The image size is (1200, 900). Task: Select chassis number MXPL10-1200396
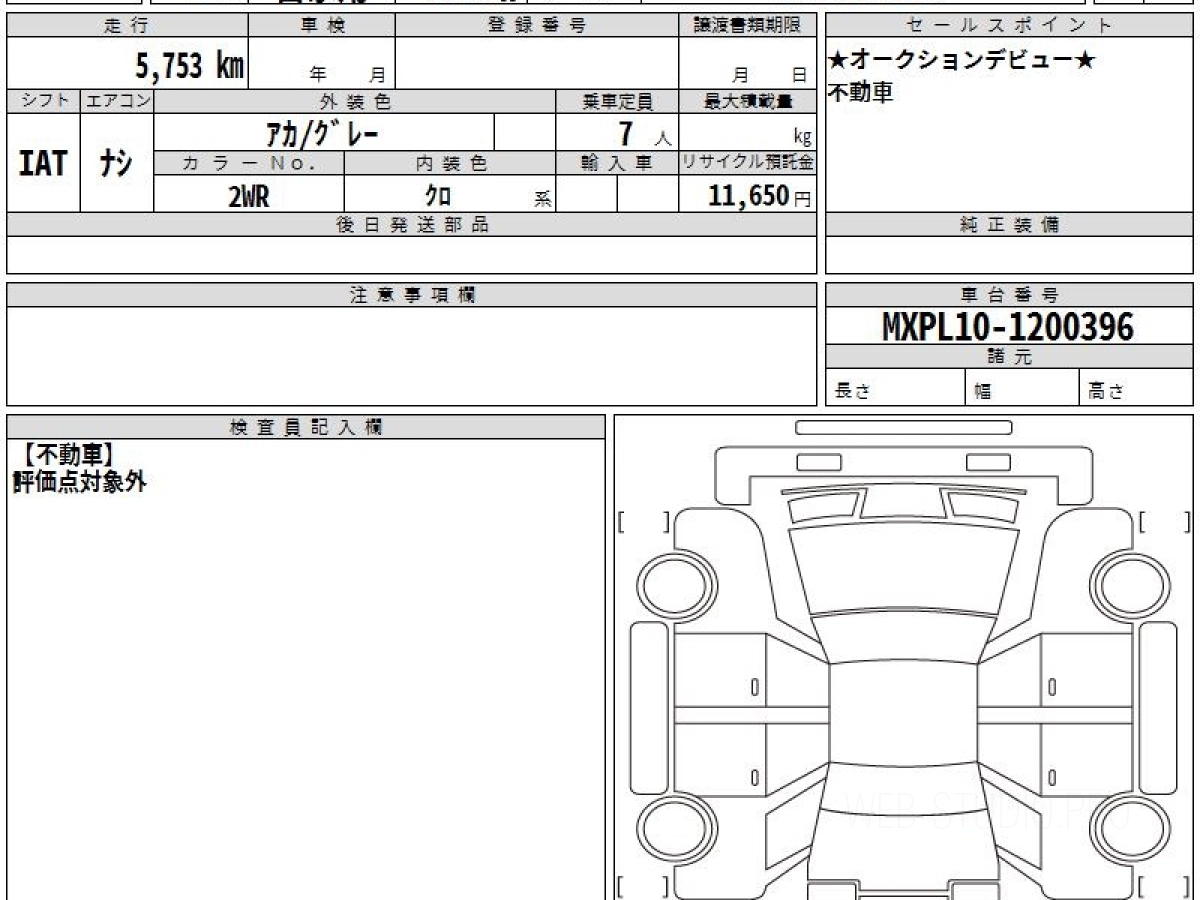[x=1008, y=327]
